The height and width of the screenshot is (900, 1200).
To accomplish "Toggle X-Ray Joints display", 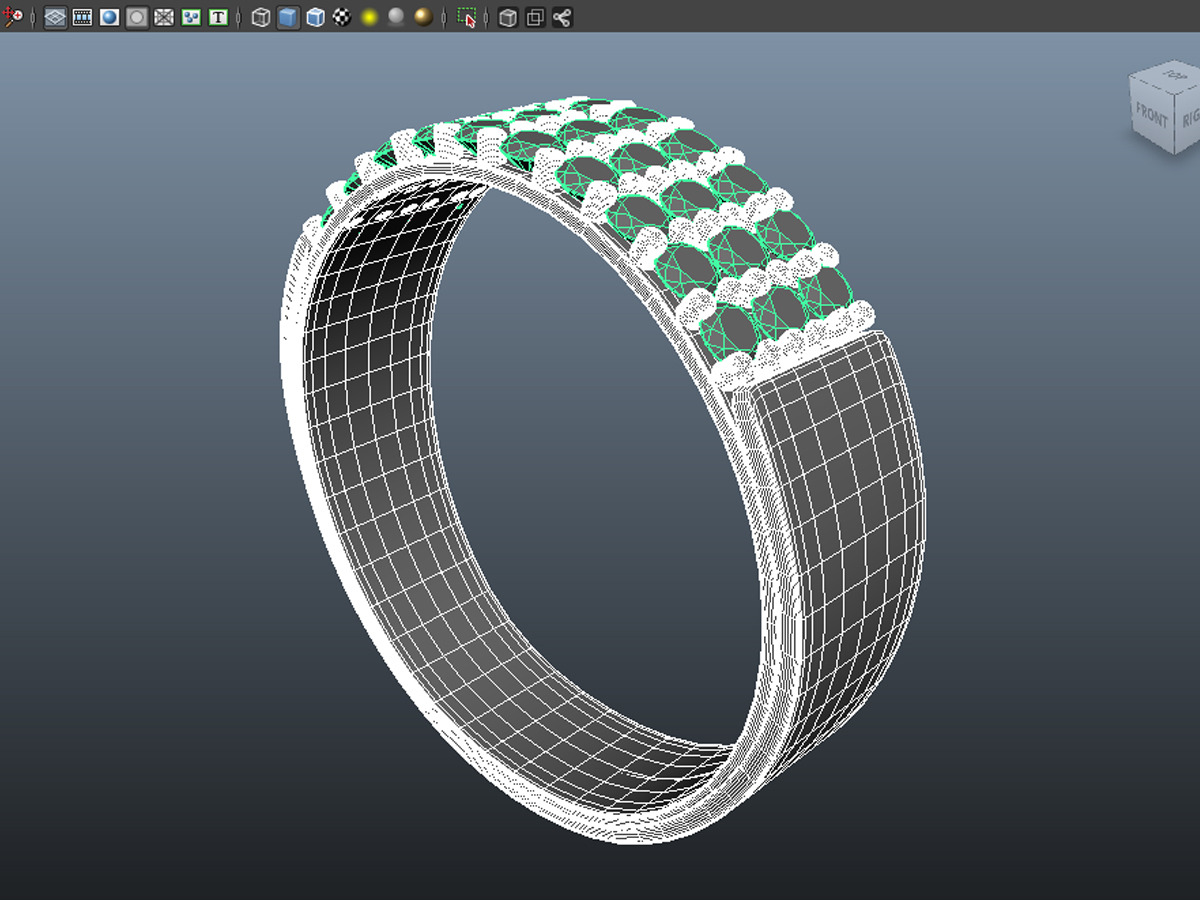I will pyautogui.click(x=562, y=17).
